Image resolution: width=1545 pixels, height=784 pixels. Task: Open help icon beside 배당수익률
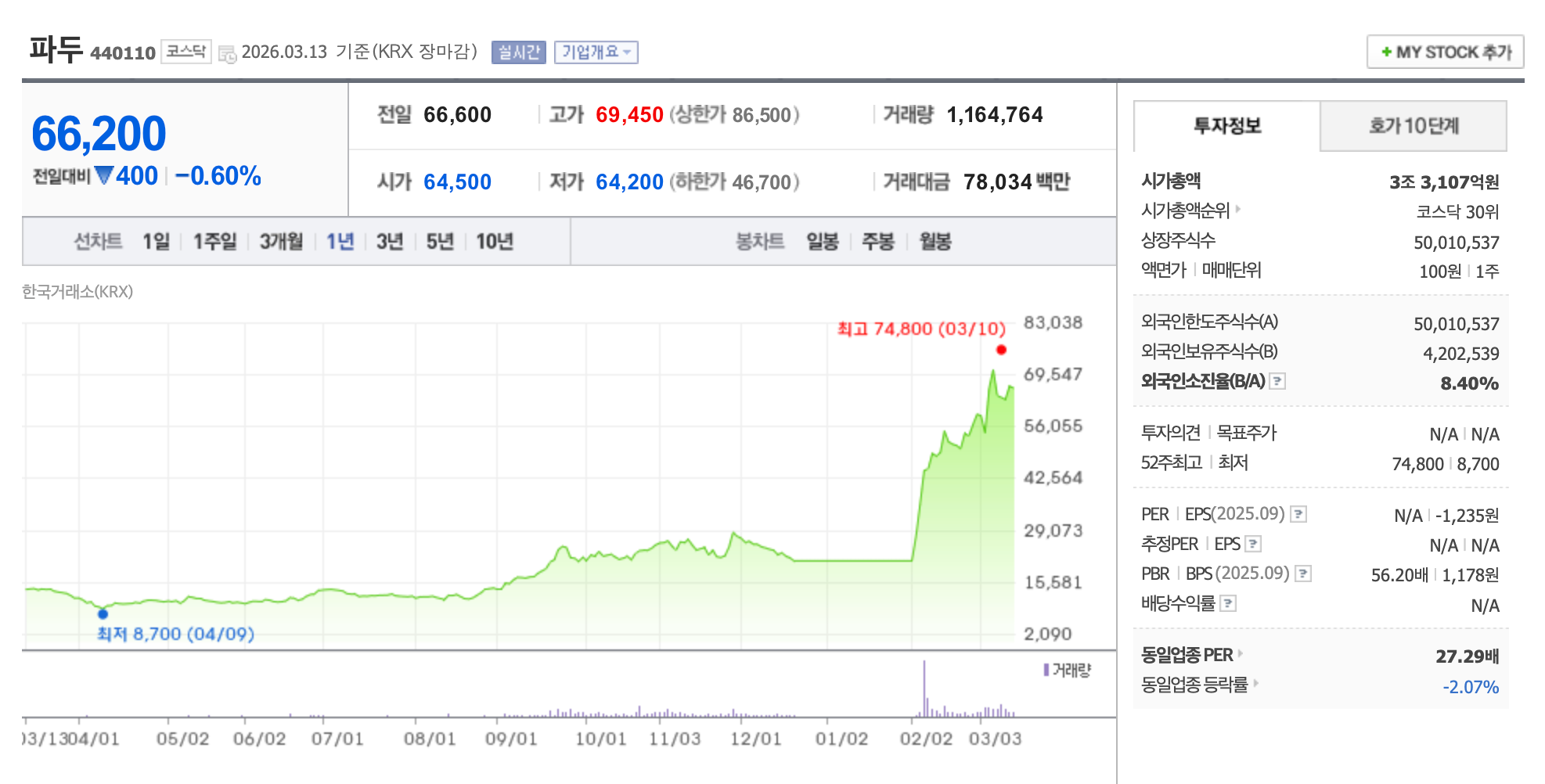click(1228, 603)
